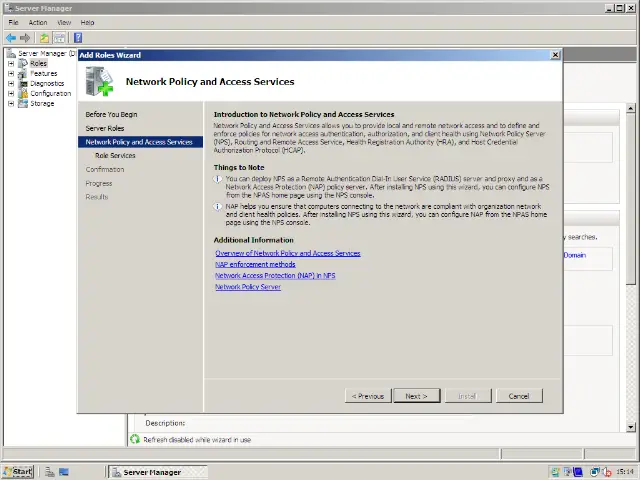The height and width of the screenshot is (480, 640).
Task: Select Network Policy and Access Services wizard step
Action: pos(140,142)
